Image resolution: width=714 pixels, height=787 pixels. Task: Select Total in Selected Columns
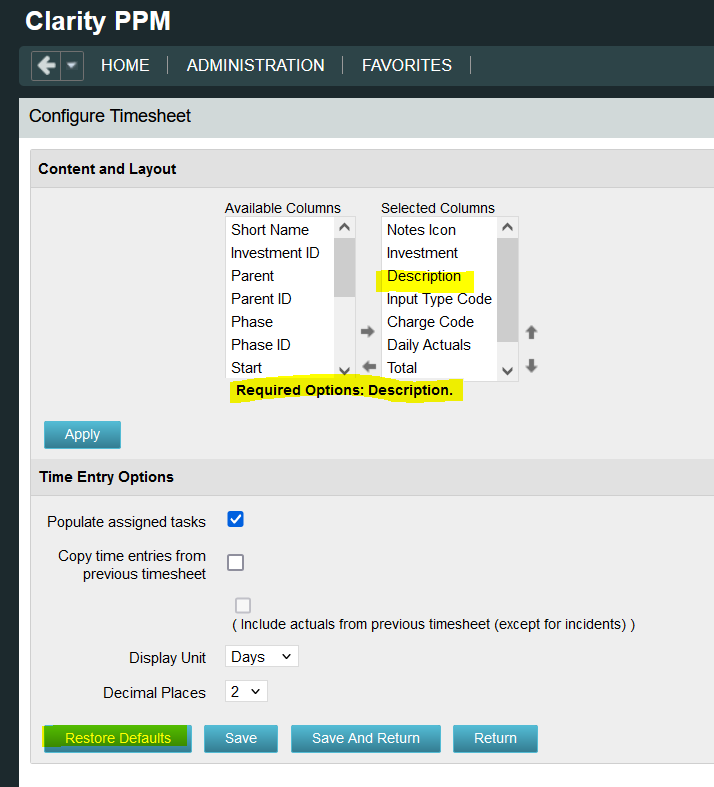(439, 368)
